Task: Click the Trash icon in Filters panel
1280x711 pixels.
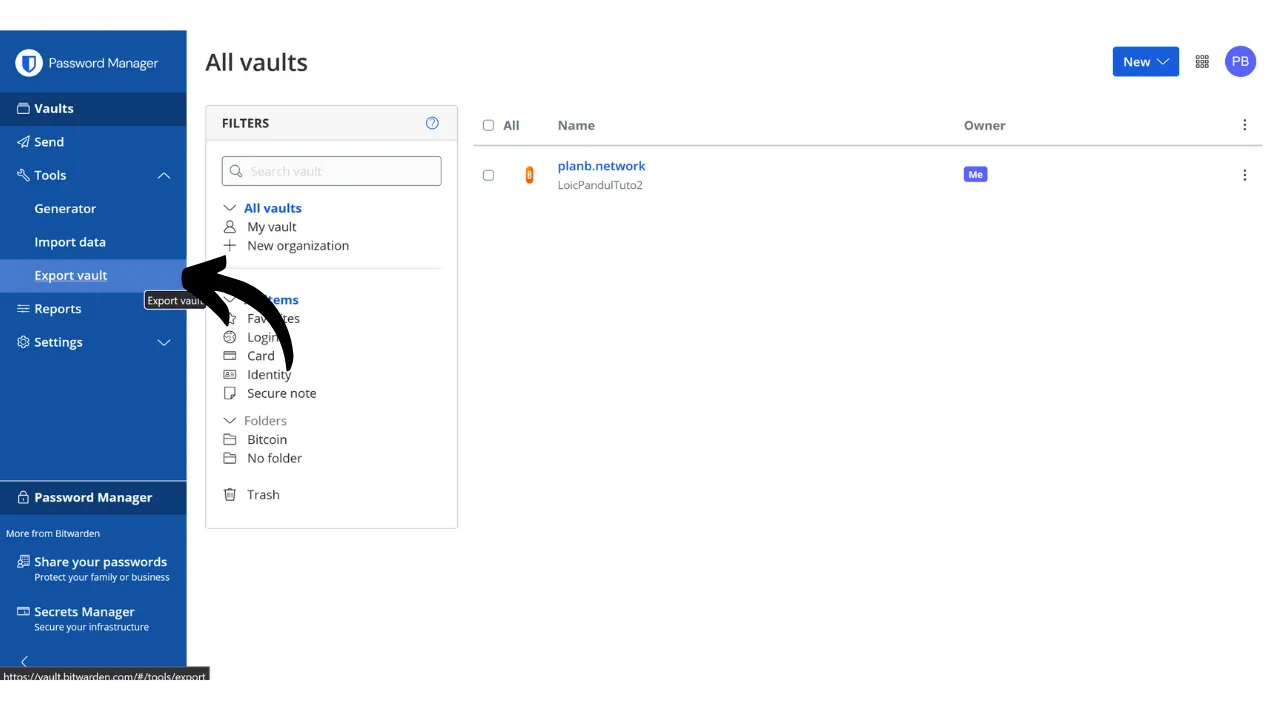Action: coord(230,494)
